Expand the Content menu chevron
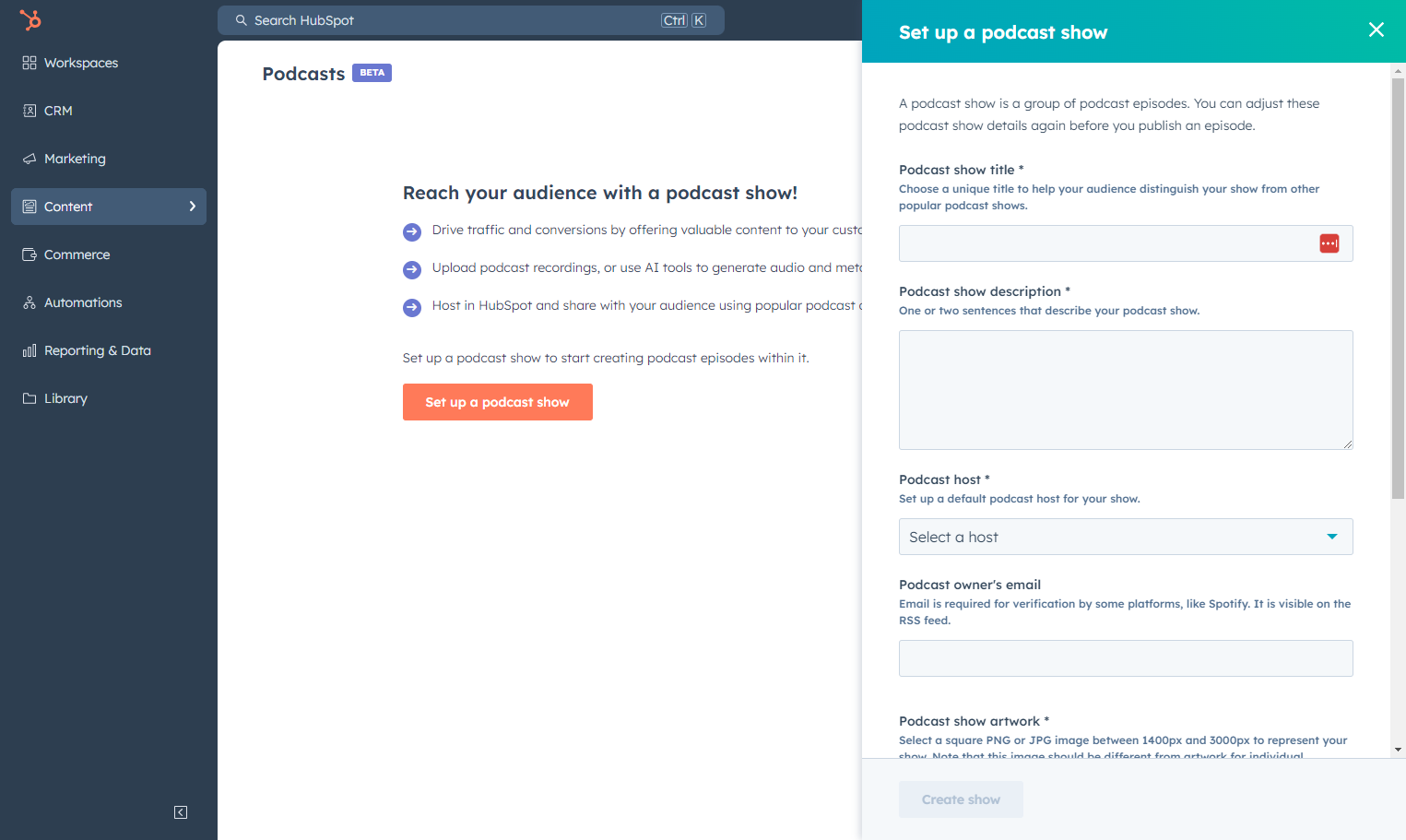Screen dimensions: 1406x840 tap(193, 207)
